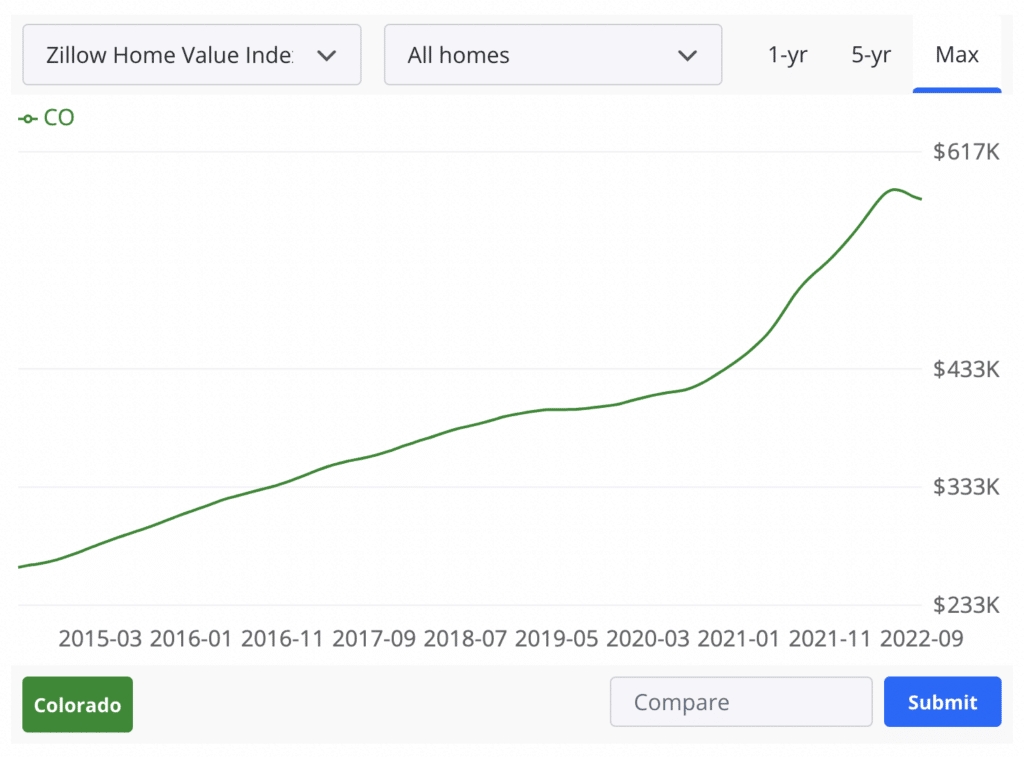The image size is (1024, 757).
Task: Select the 5-yr time range tab
Action: click(871, 55)
